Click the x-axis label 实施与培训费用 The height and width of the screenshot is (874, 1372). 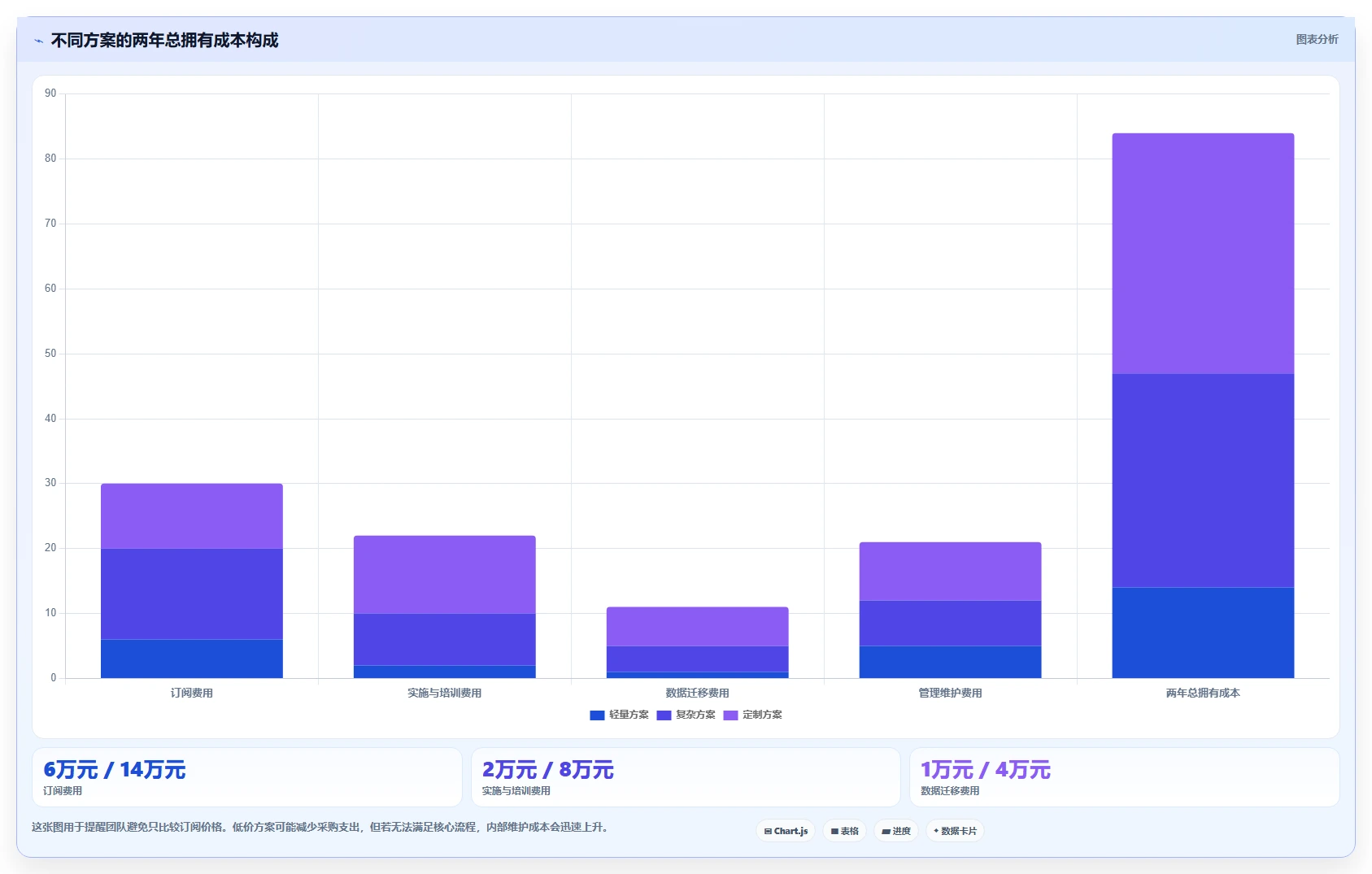click(445, 693)
